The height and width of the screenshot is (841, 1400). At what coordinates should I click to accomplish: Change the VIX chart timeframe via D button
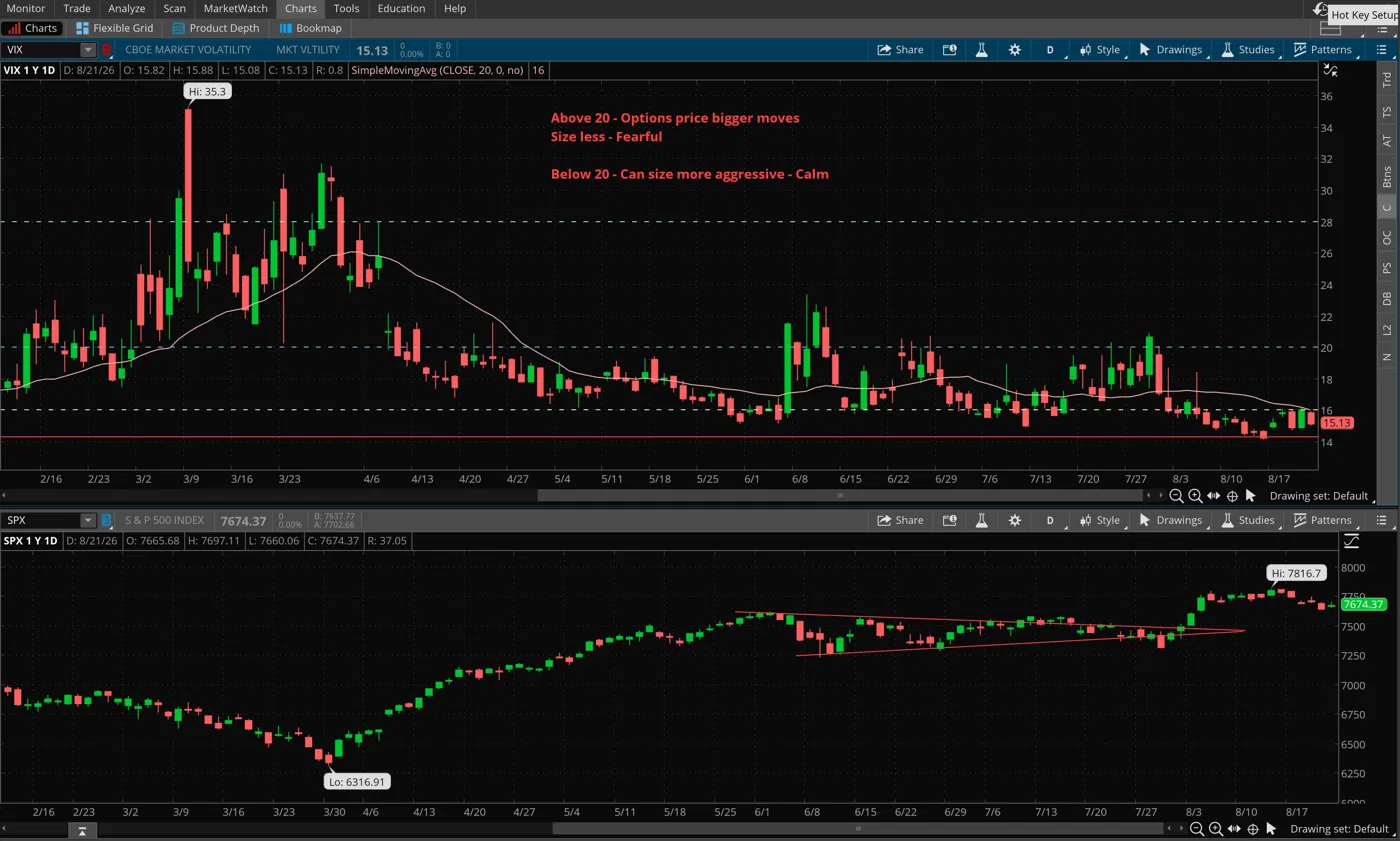tap(1050, 49)
